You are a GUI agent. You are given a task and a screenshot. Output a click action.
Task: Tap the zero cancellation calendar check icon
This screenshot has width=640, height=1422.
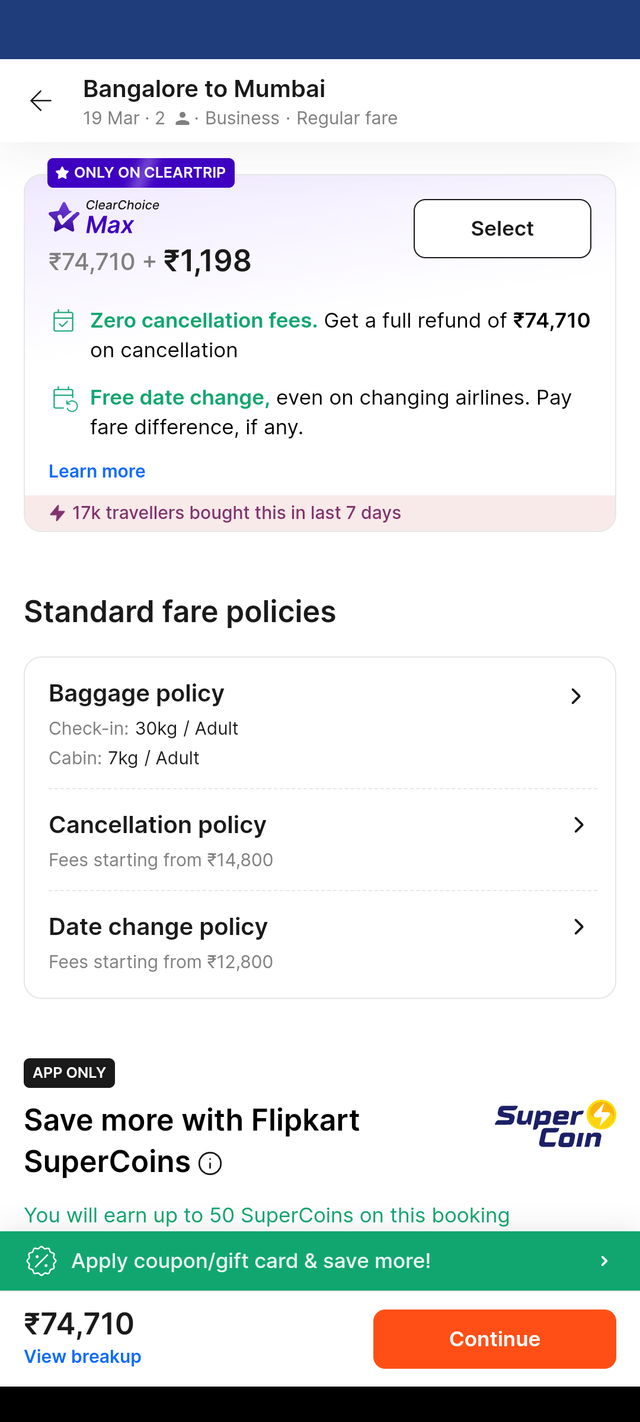[x=63, y=321]
